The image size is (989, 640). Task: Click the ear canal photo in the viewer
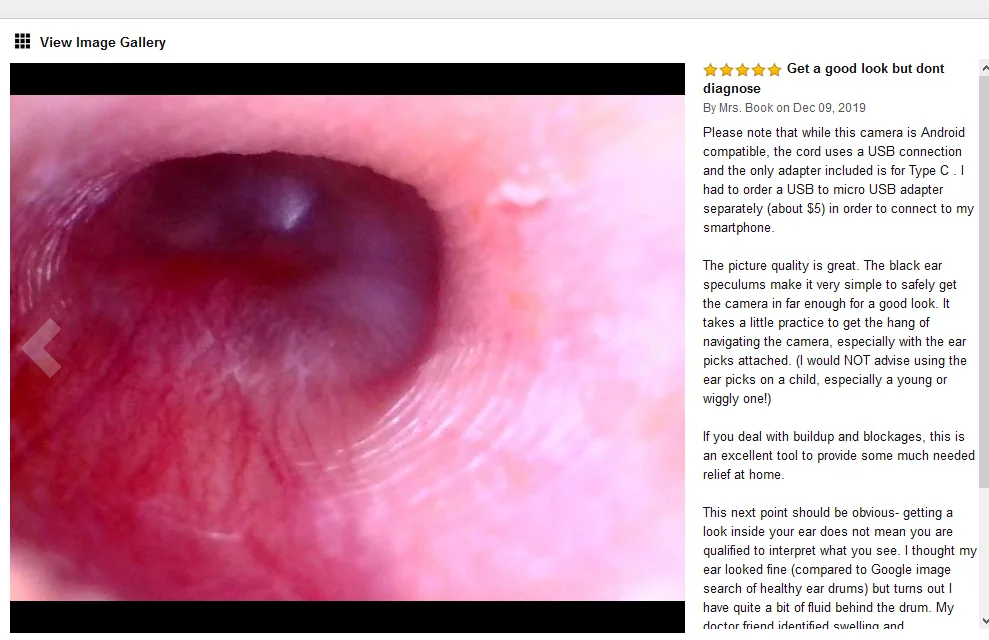(348, 347)
